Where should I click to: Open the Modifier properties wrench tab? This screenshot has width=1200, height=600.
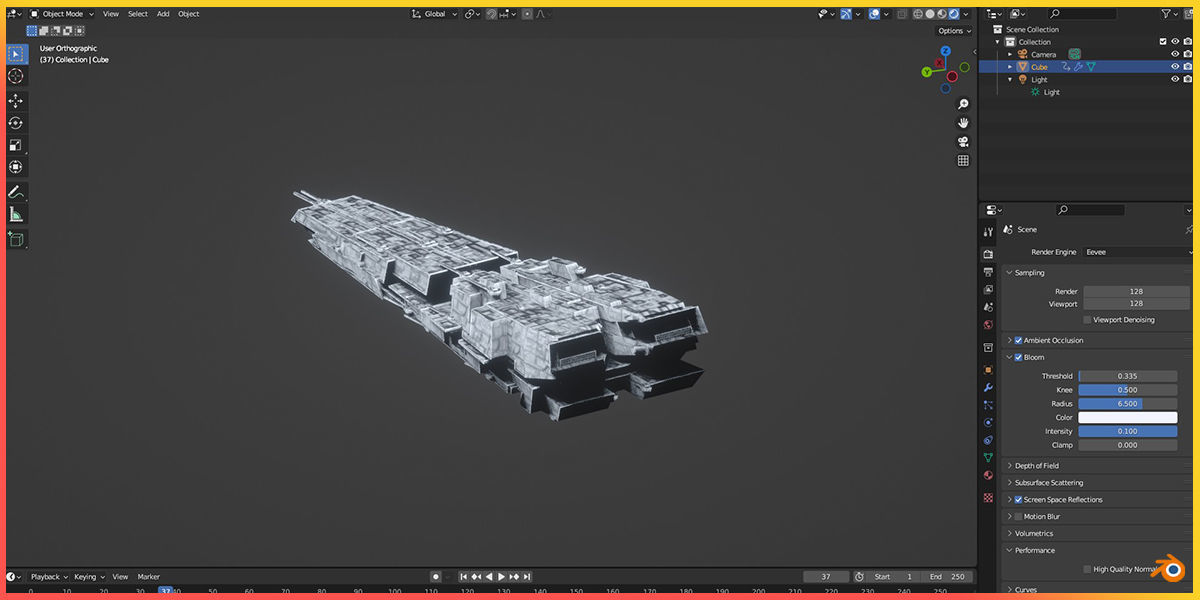989,387
